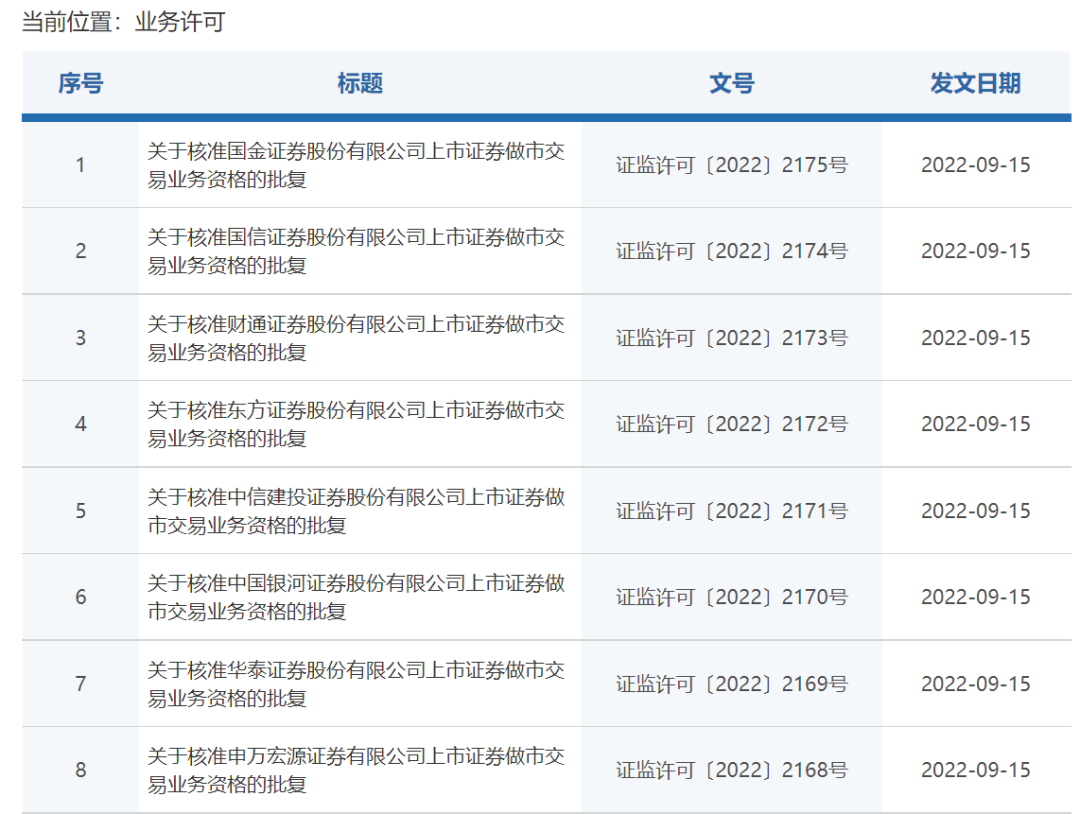Select document number 证监许可〔2022〕2168号
Screen dimensions: 1080x814
(731, 770)
